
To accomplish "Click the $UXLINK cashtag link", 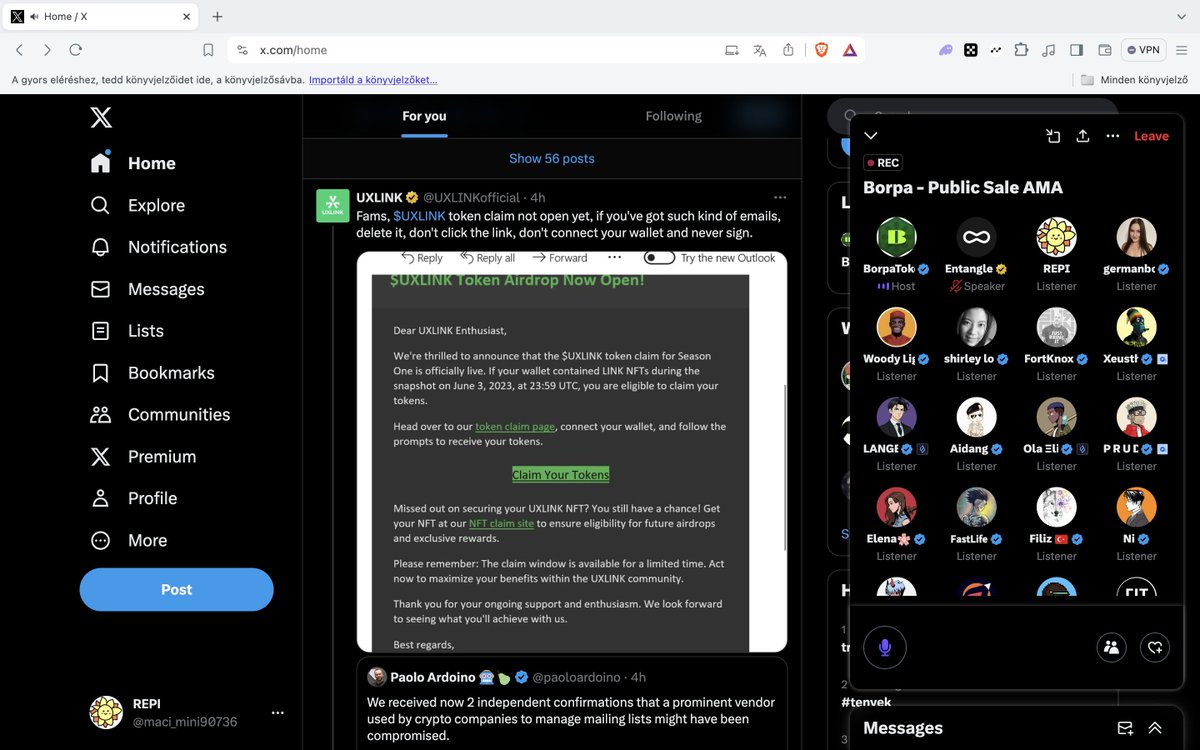I will 419,216.
